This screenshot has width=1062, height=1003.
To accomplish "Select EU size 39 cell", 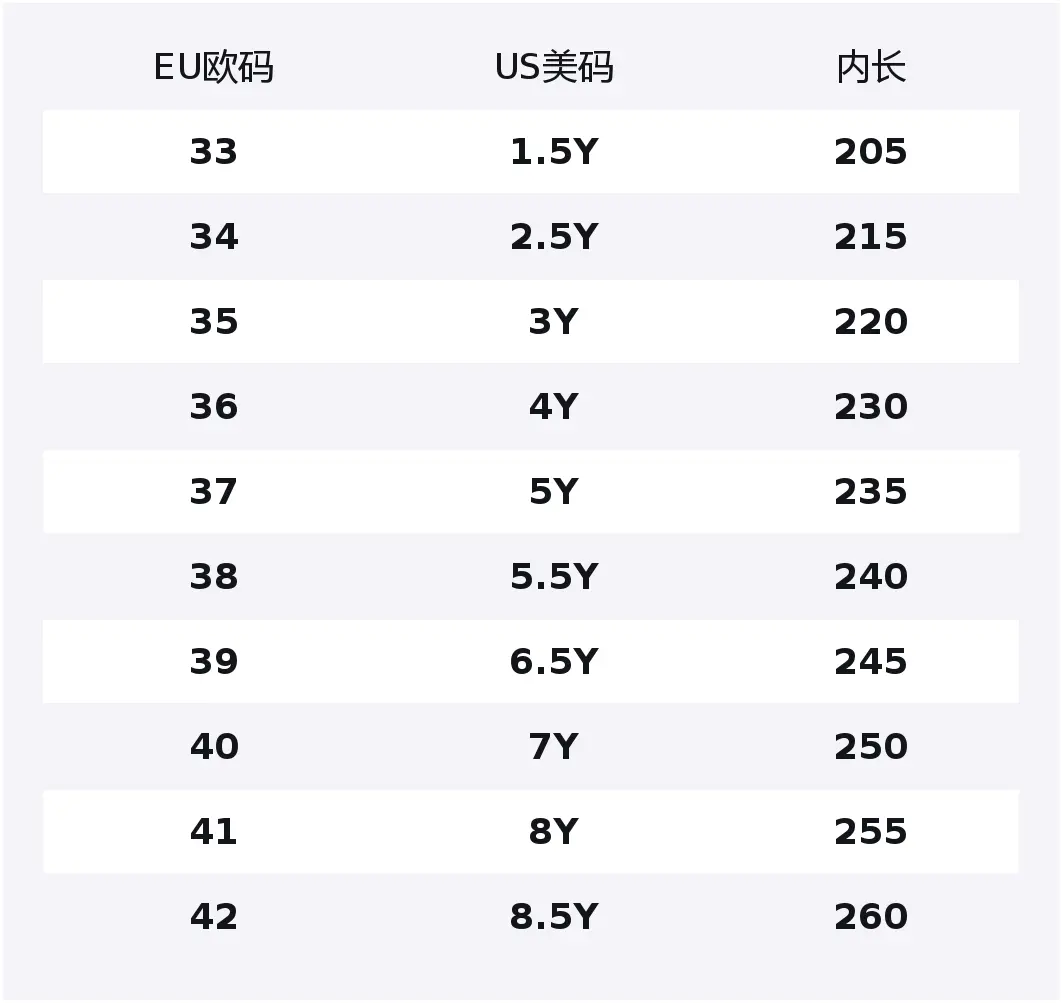I will 213,662.
